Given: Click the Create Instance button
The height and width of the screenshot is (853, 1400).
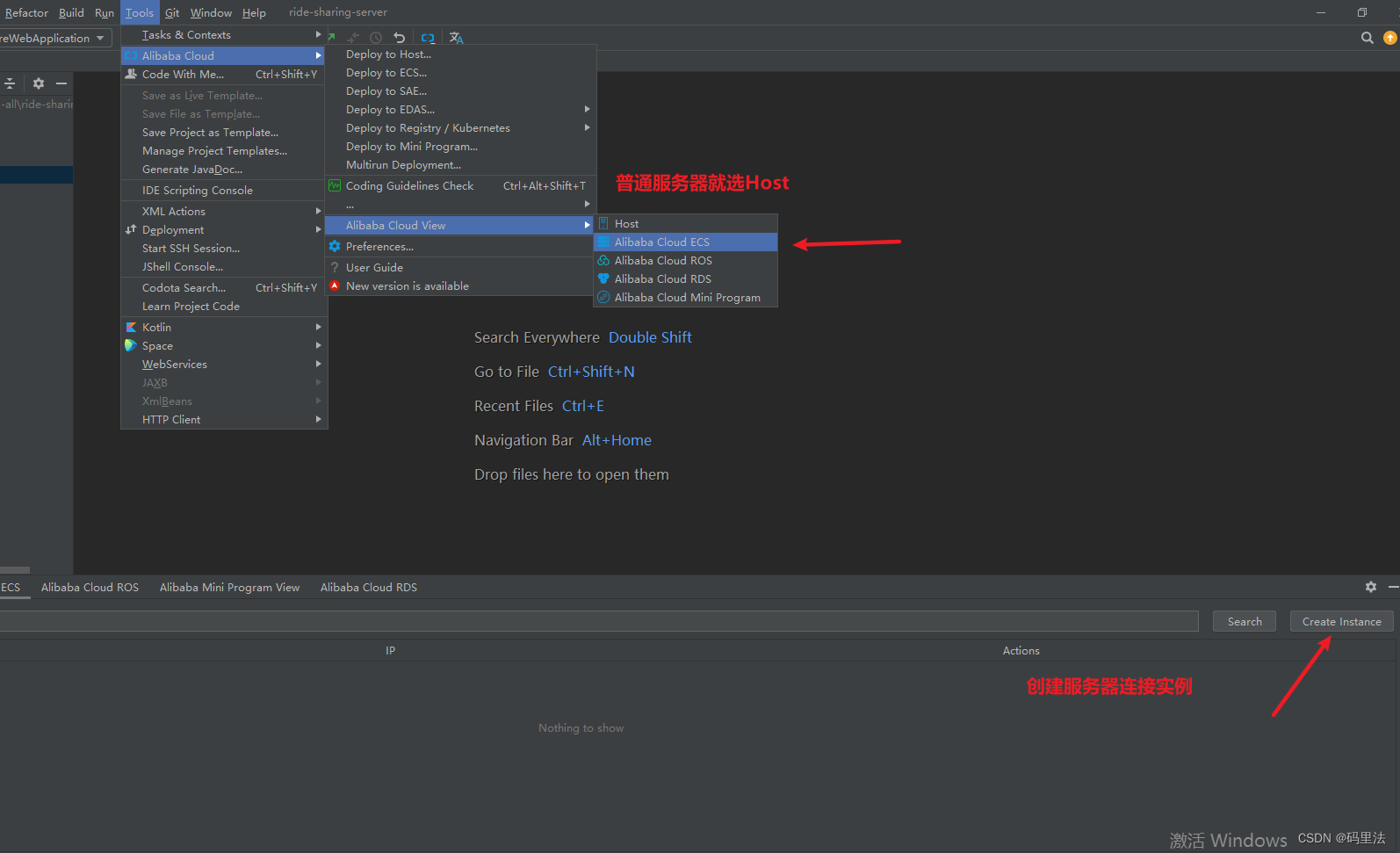Looking at the screenshot, I should click(1341, 622).
